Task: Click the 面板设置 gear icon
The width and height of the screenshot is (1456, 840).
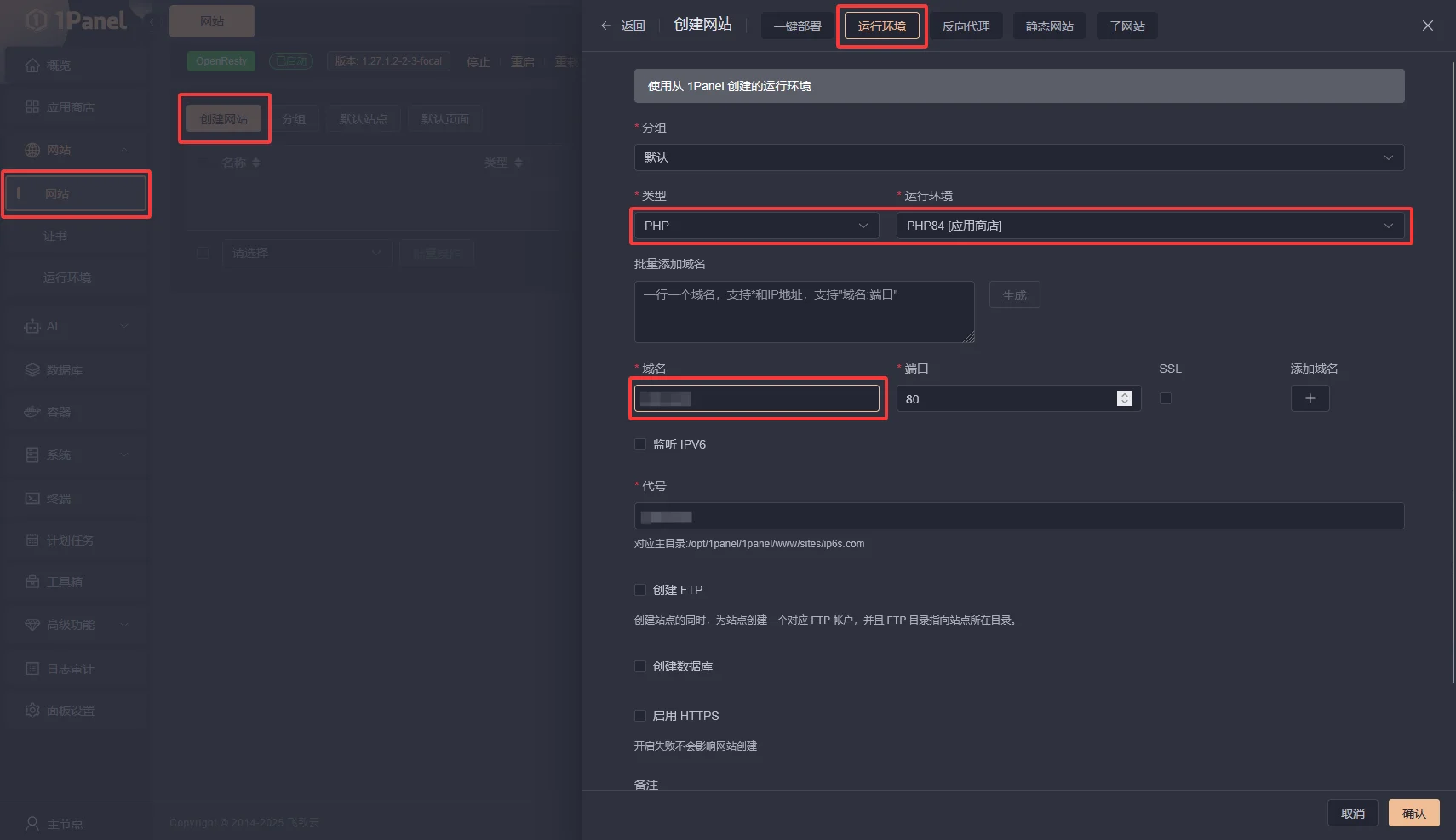Action: [x=32, y=711]
